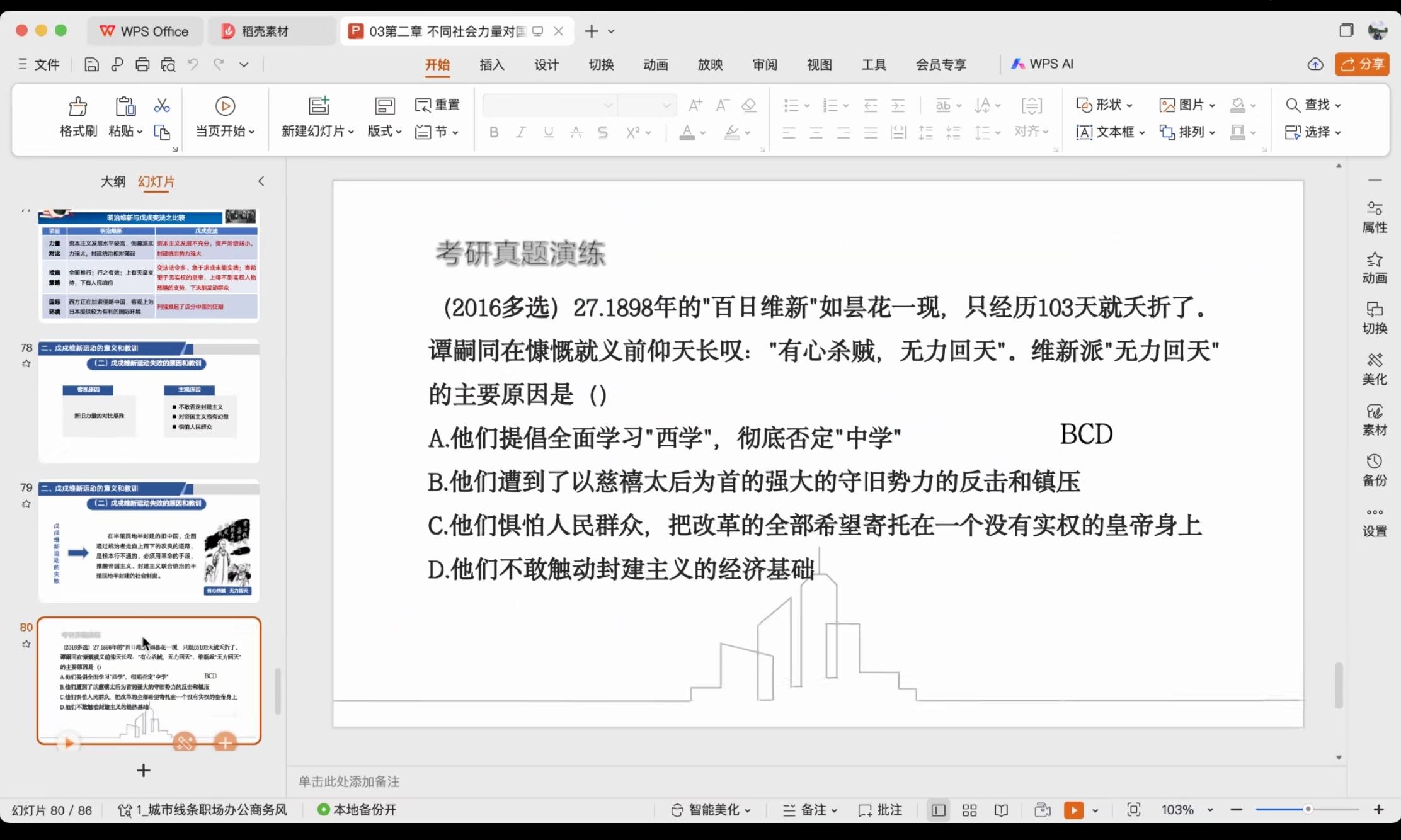Open the Transition (切换) side panel

(x=1375, y=319)
